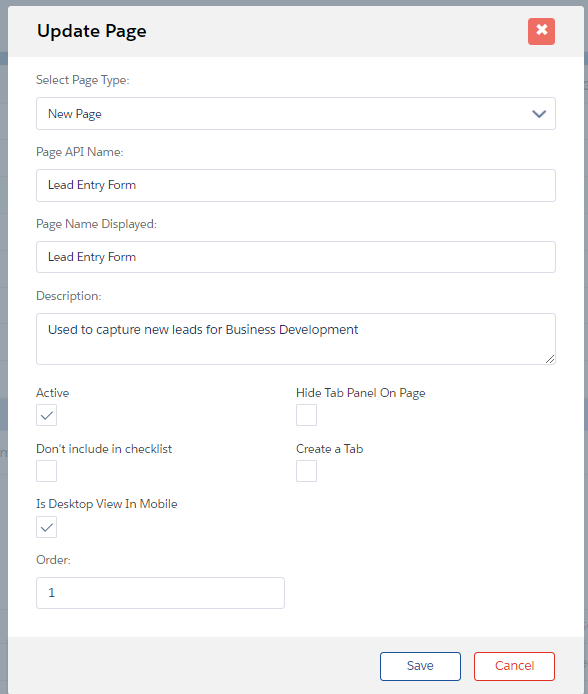Click the Update Page dialog title

(x=92, y=31)
